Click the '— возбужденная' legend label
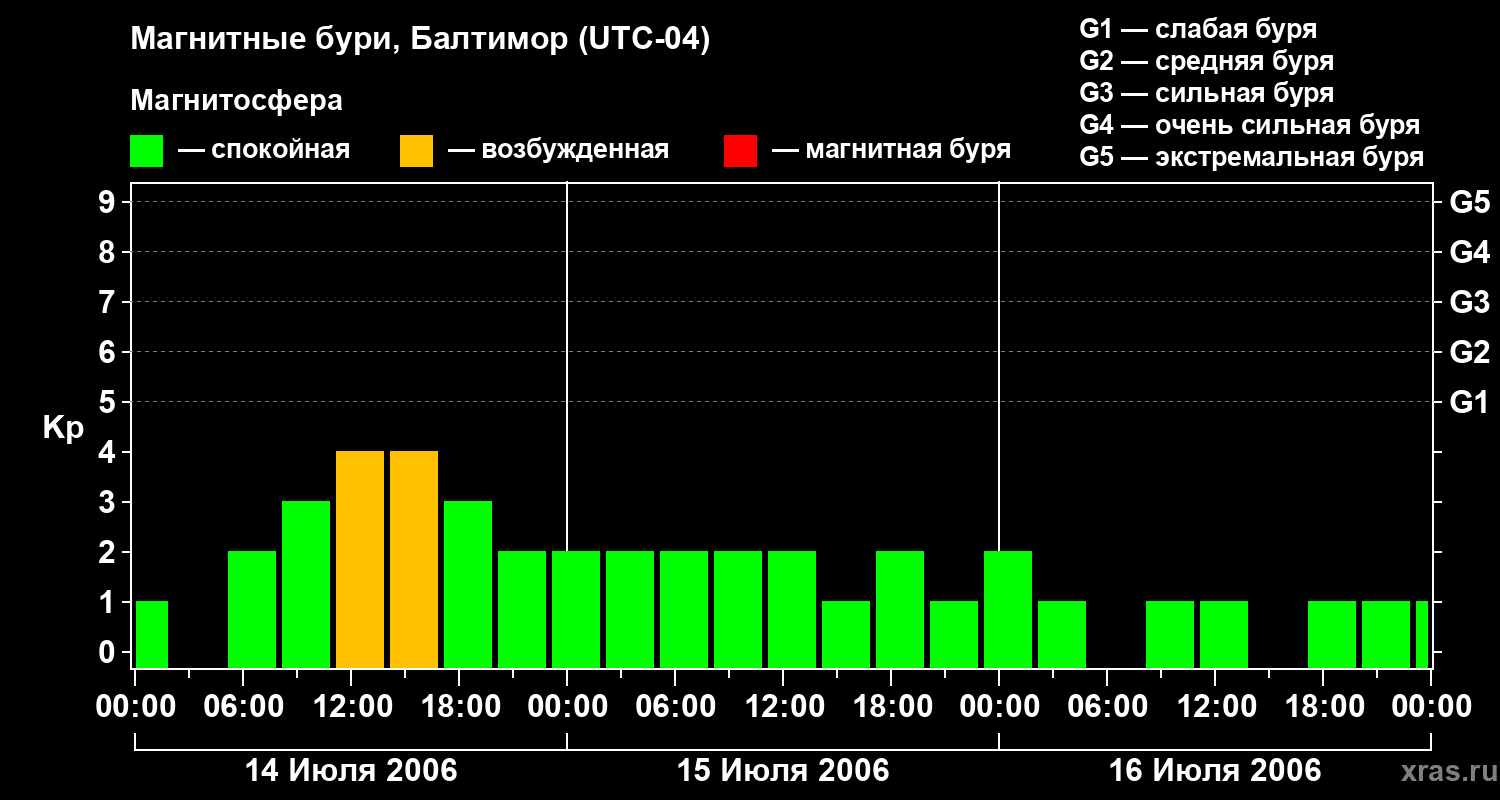 pos(558,150)
